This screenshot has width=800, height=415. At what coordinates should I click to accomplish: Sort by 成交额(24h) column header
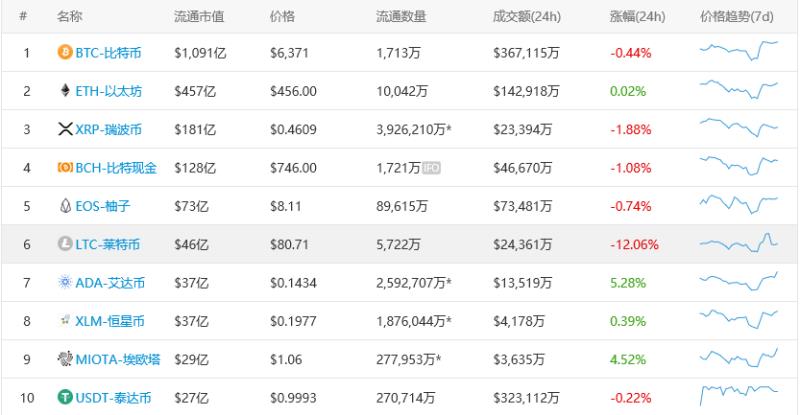[x=527, y=16]
